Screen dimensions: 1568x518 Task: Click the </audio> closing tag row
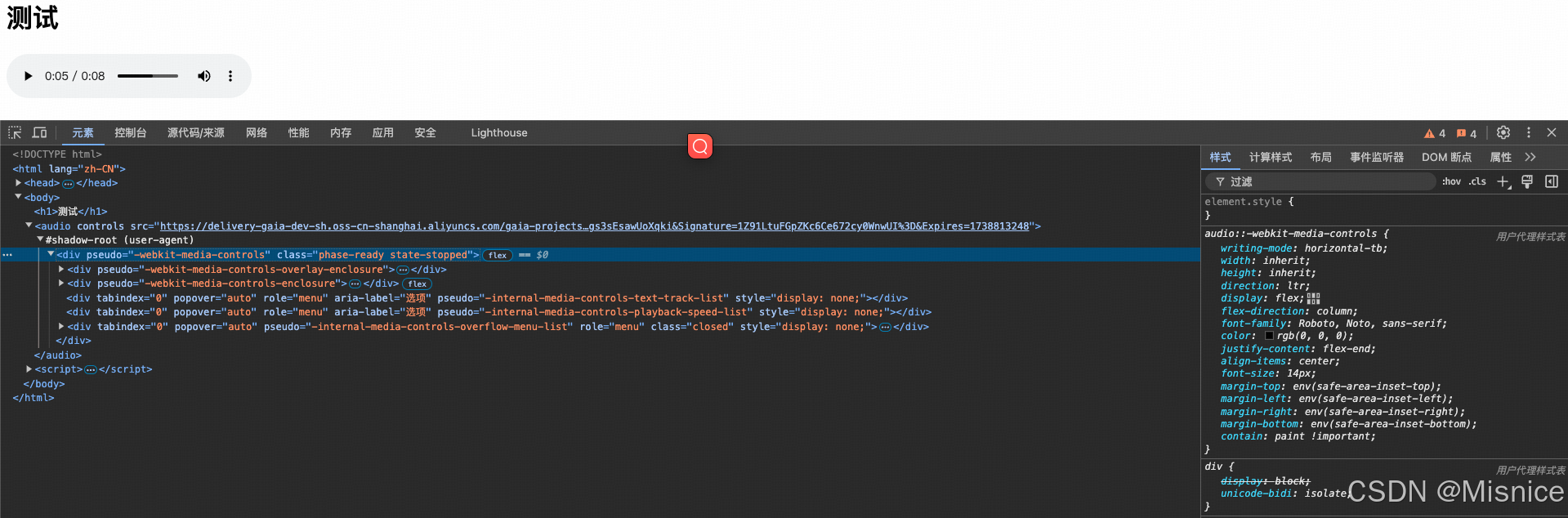[58, 355]
